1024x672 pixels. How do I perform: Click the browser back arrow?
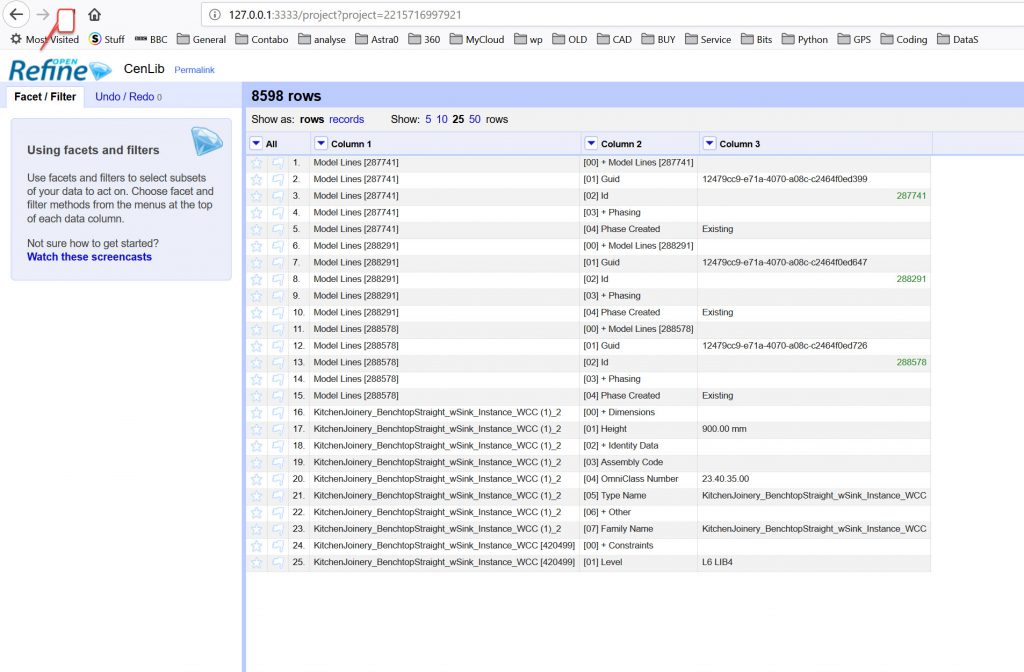click(x=16, y=15)
